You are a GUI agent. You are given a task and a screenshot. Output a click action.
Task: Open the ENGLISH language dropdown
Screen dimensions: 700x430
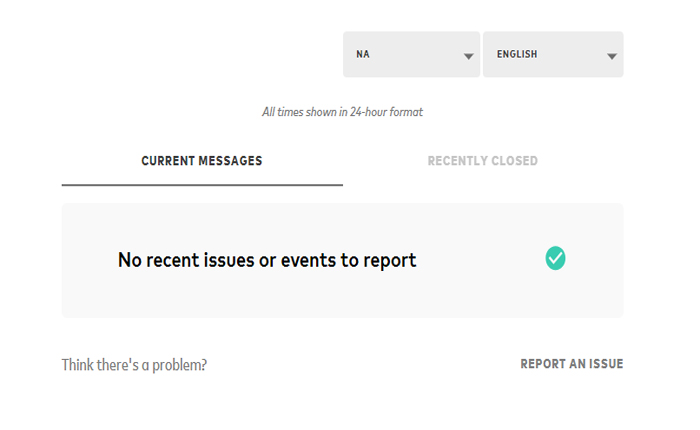pyautogui.click(x=552, y=54)
